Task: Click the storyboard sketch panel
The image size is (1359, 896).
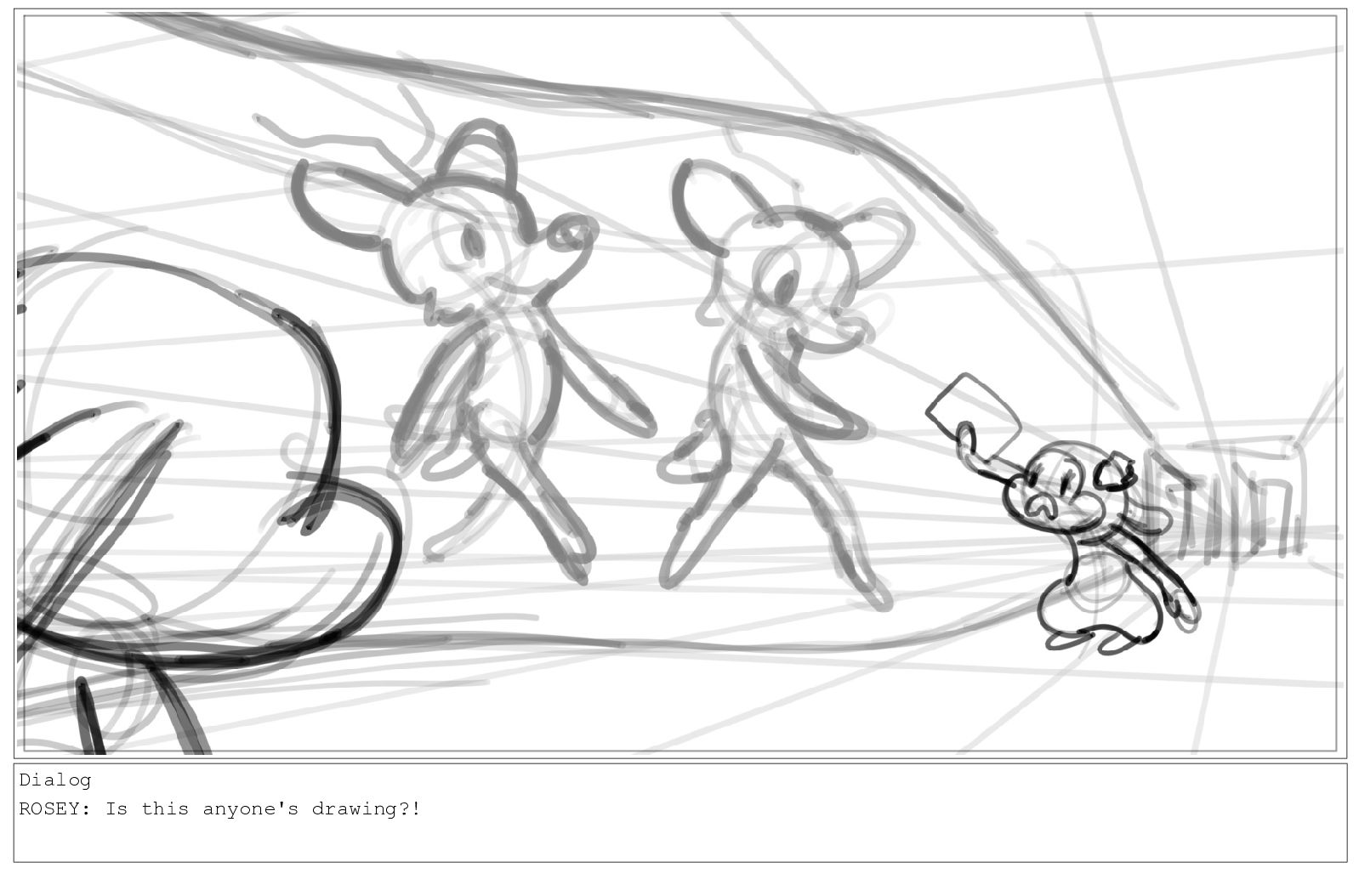Action: 679,383
